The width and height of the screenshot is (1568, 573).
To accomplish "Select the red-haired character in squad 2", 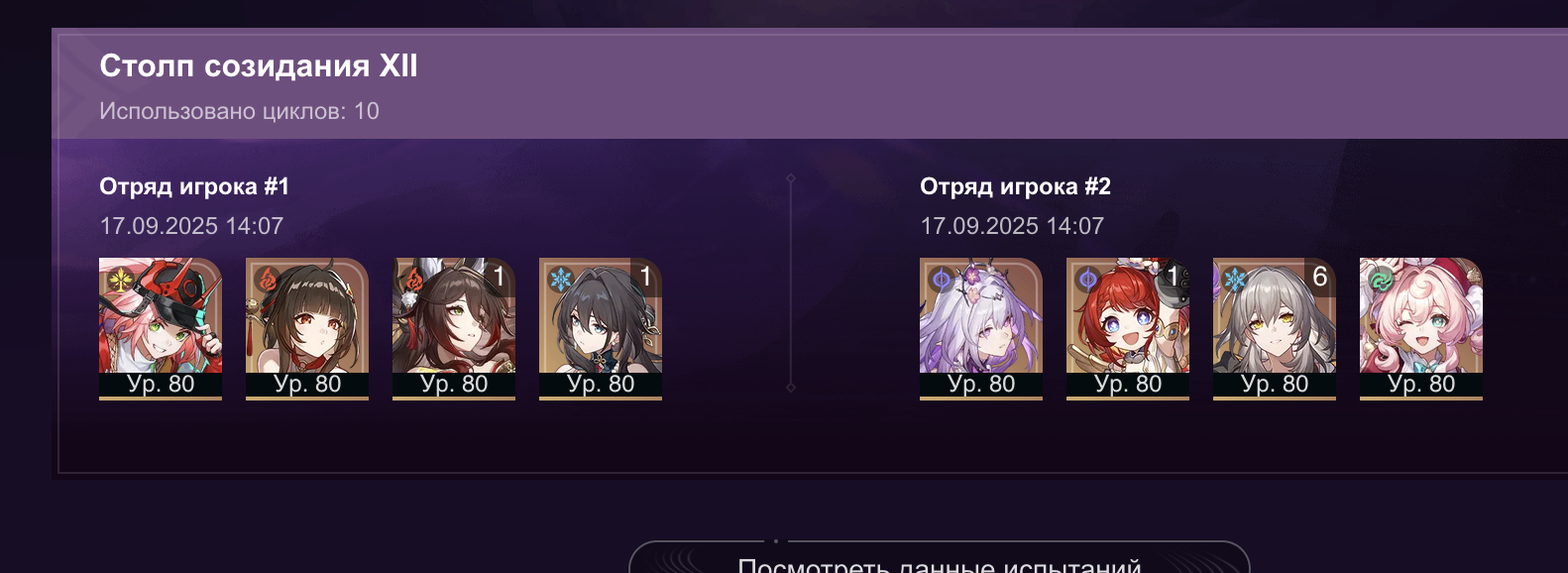I will (1128, 329).
